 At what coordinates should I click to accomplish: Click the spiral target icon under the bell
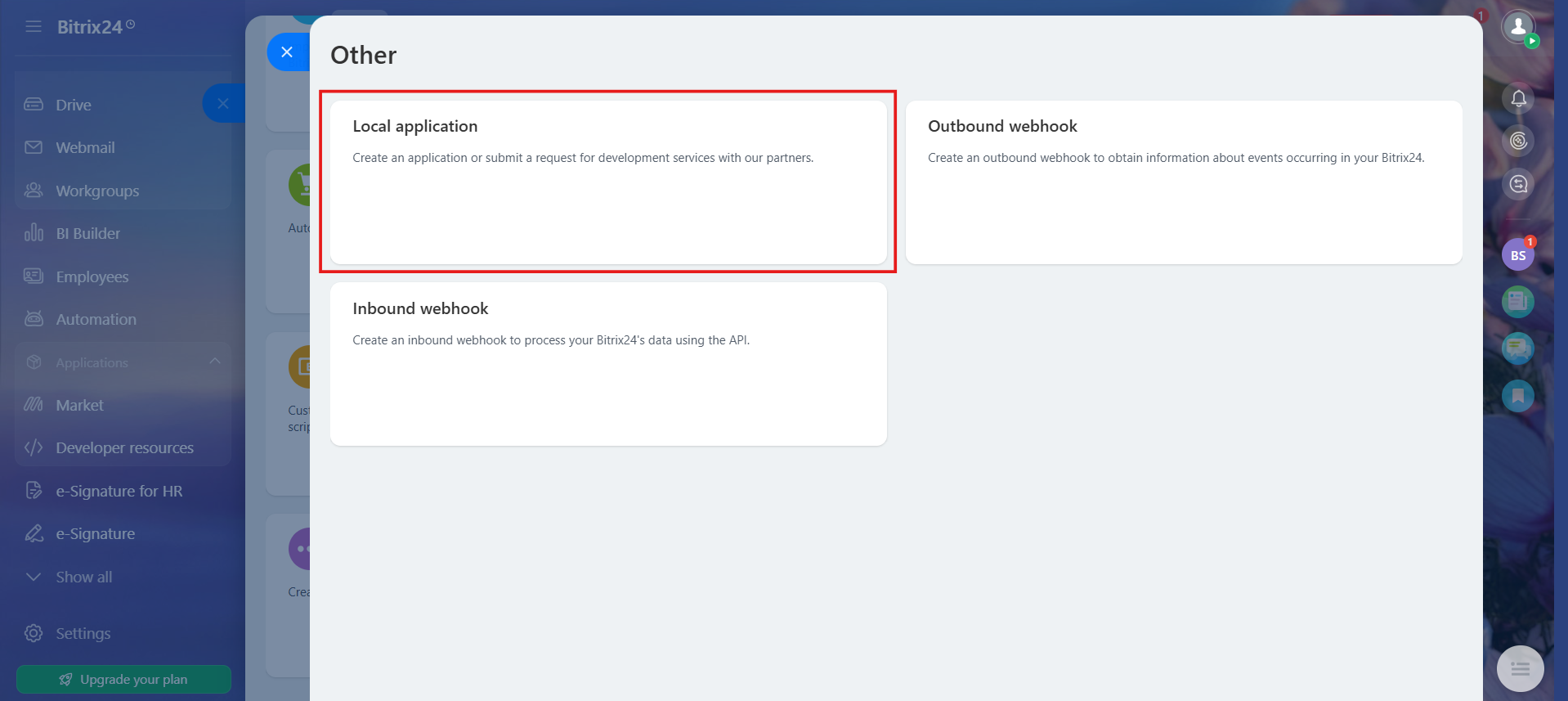[1518, 141]
